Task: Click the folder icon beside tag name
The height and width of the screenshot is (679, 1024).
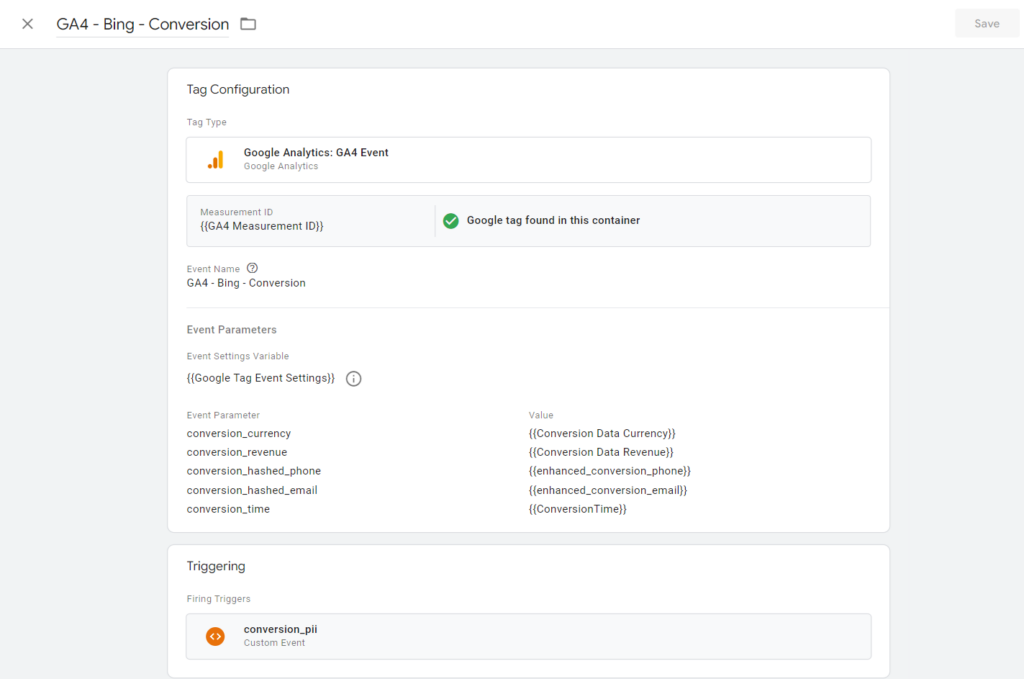Action: tap(248, 24)
